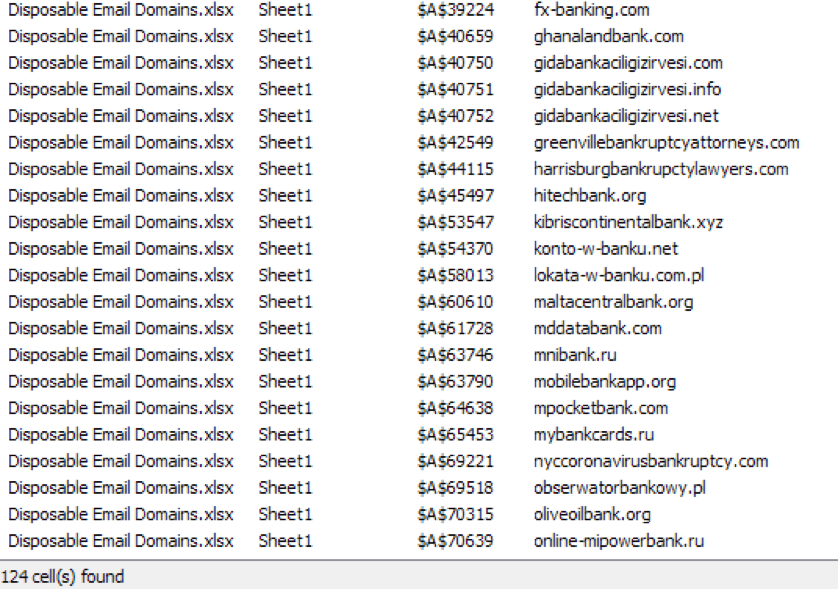Click cell reference $A$40751

coord(455,89)
